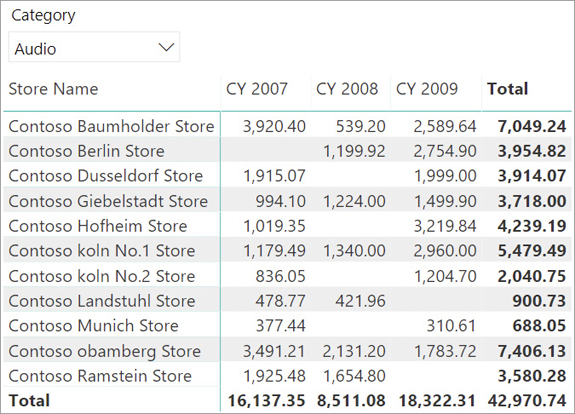Click Ramstein total 3,580.28
The height and width of the screenshot is (414, 575).
tap(532, 376)
